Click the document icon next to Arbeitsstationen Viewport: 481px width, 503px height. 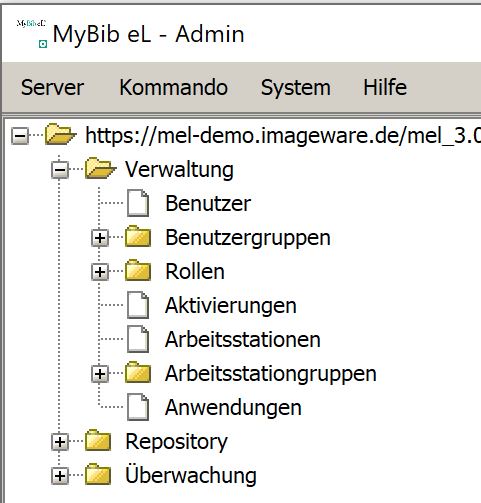(x=138, y=339)
